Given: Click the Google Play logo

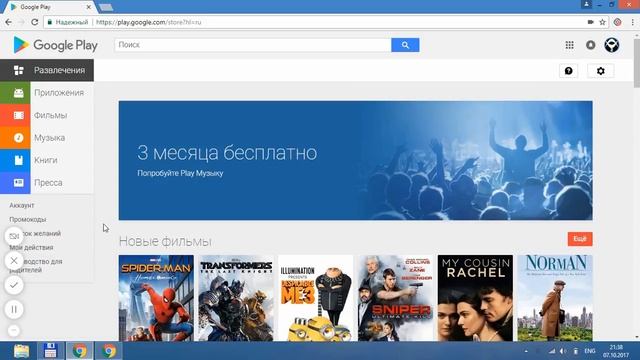Looking at the screenshot, I should click(x=55, y=45).
